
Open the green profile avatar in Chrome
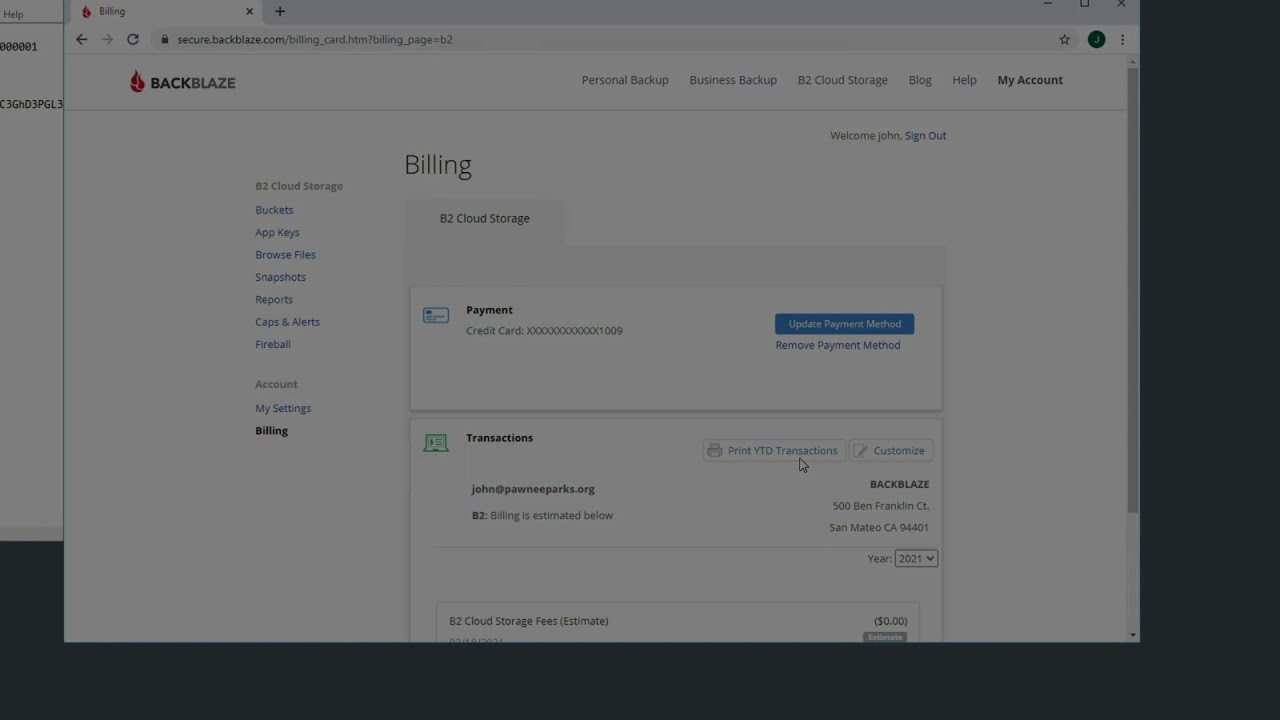1097,39
